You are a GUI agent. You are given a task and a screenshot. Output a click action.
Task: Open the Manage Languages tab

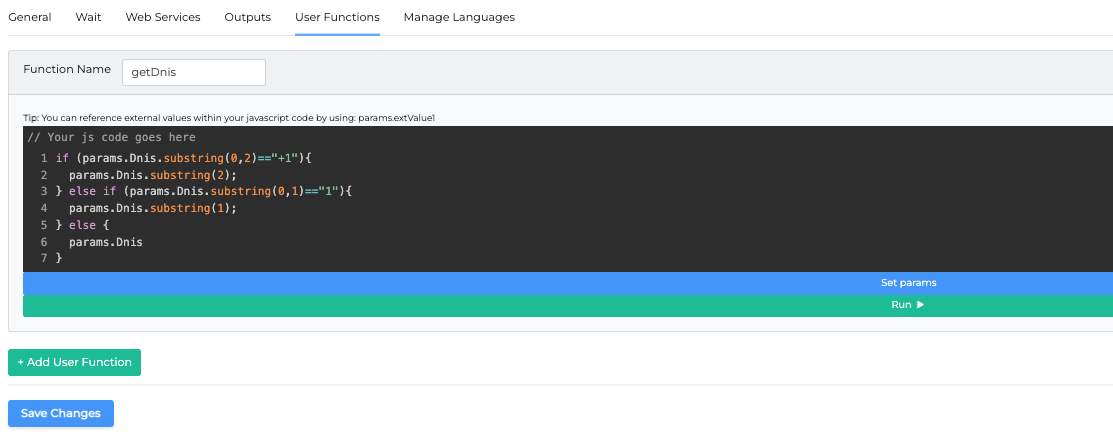pos(459,17)
